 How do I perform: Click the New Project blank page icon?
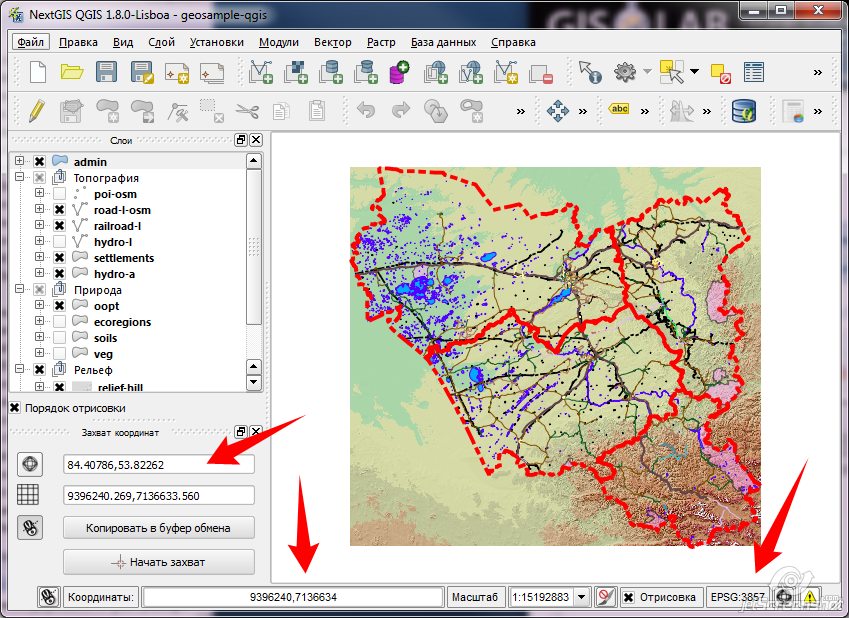click(x=37, y=72)
